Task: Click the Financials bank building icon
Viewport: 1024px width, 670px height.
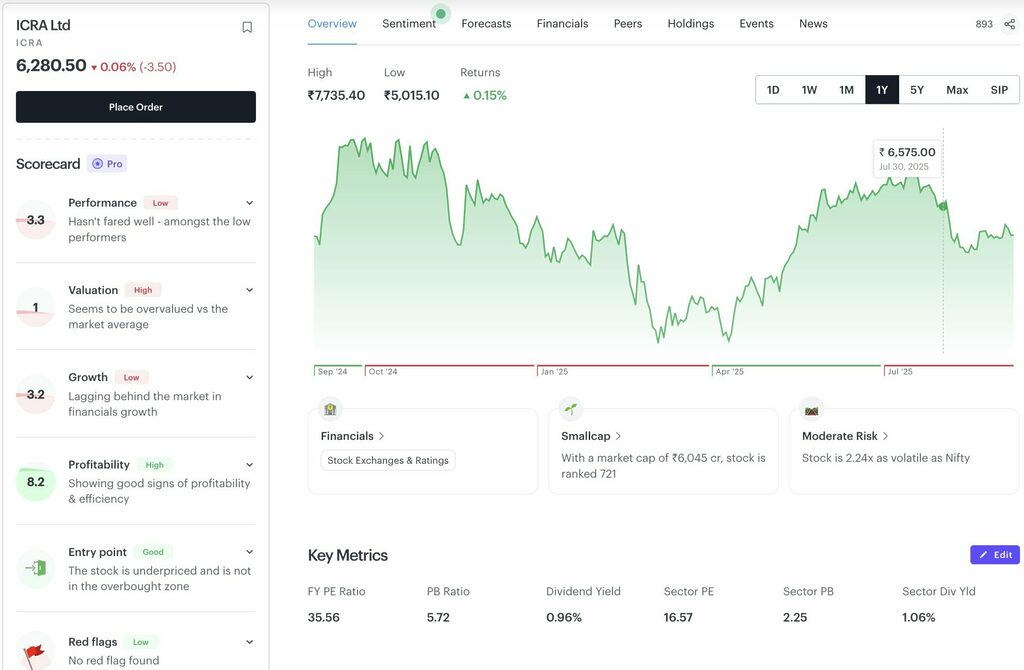Action: coord(330,409)
